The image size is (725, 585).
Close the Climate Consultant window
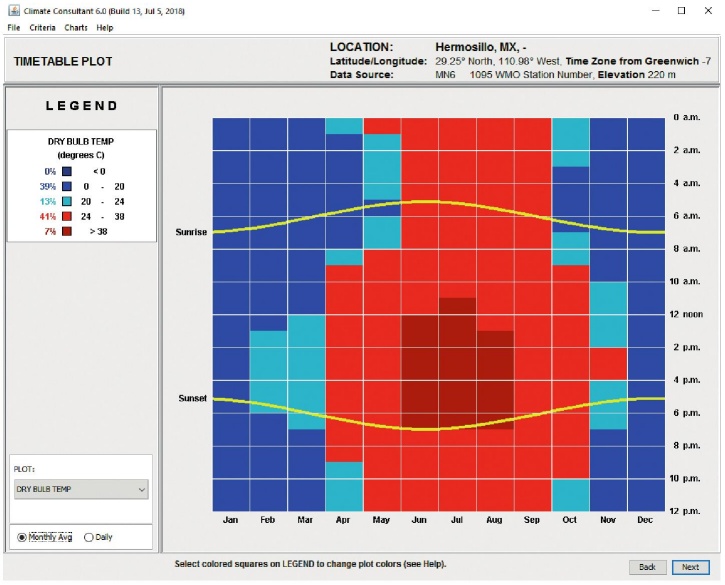(709, 10)
